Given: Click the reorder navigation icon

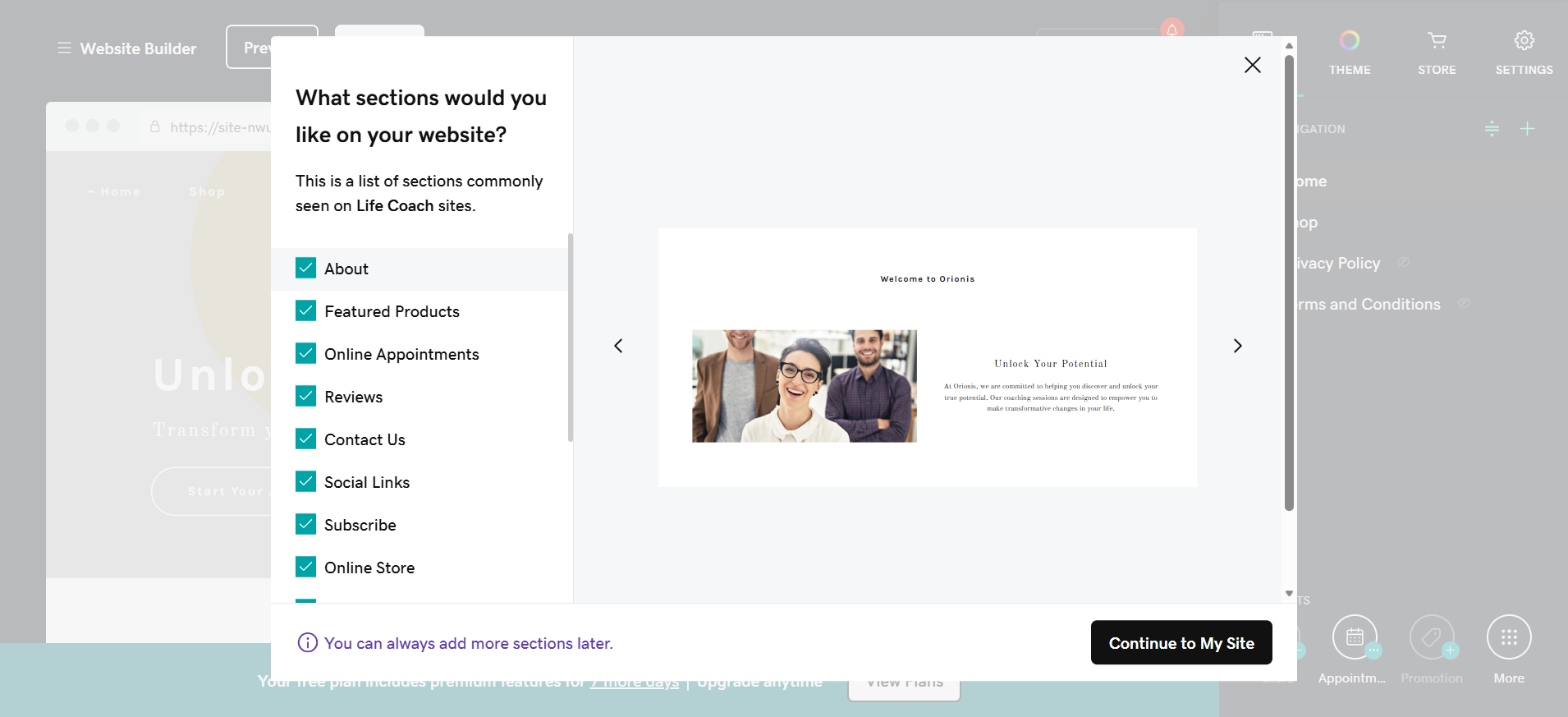Looking at the screenshot, I should pyautogui.click(x=1492, y=129).
